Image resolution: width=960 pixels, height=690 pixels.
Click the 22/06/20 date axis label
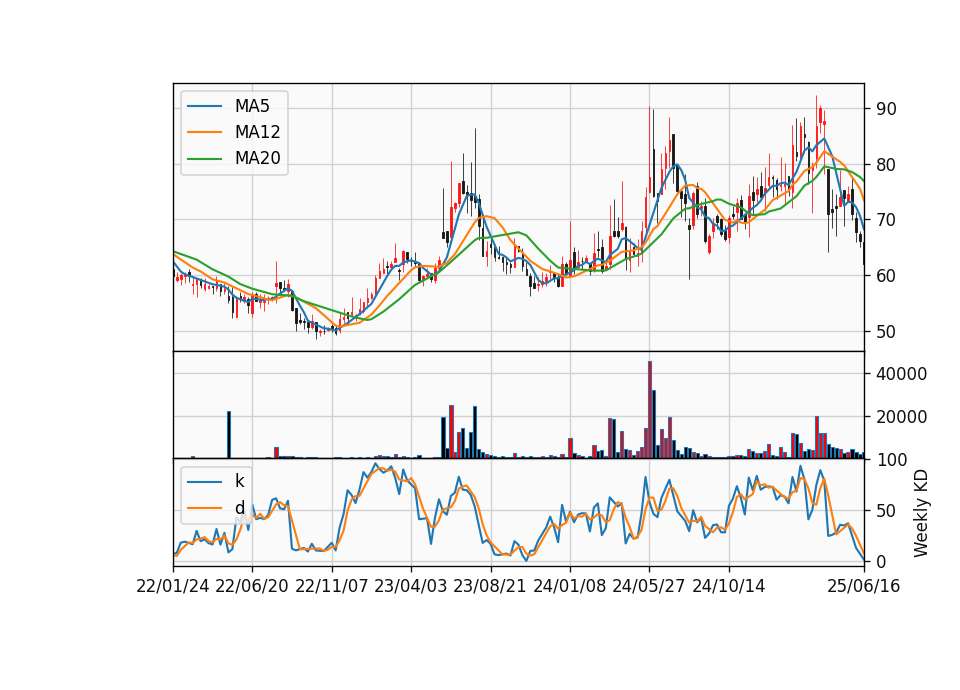pos(252,587)
